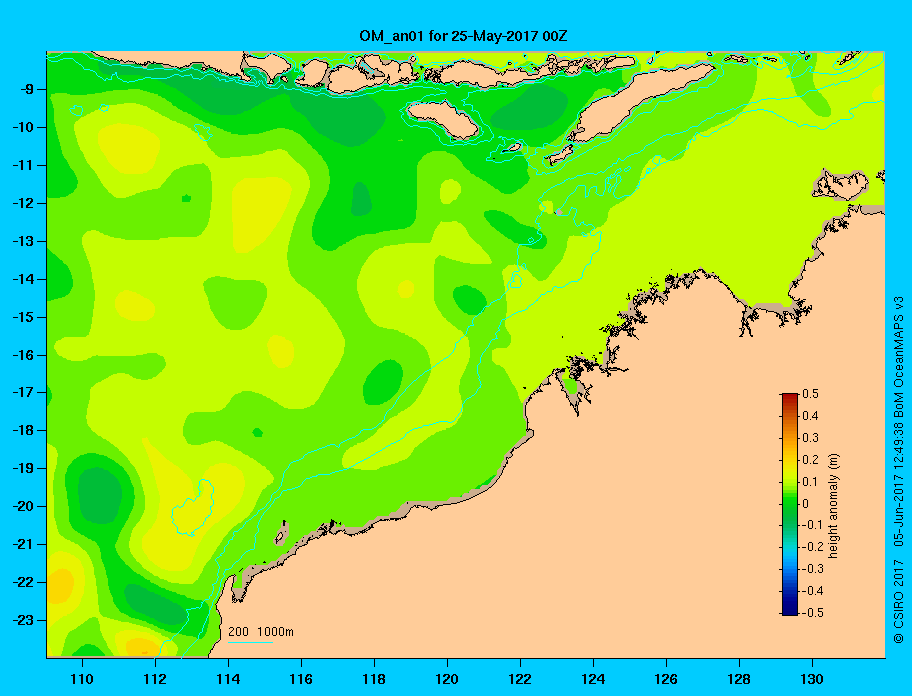Click the '-21' latitude axis label
Image resolution: width=912 pixels, height=696 pixels.
point(23,544)
